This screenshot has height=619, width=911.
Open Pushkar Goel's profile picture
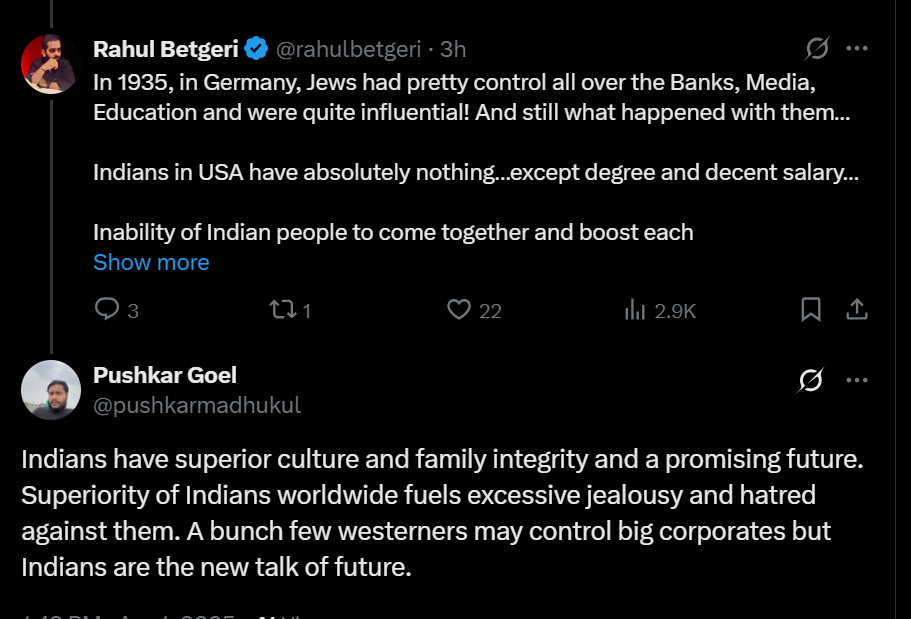click(x=50, y=390)
